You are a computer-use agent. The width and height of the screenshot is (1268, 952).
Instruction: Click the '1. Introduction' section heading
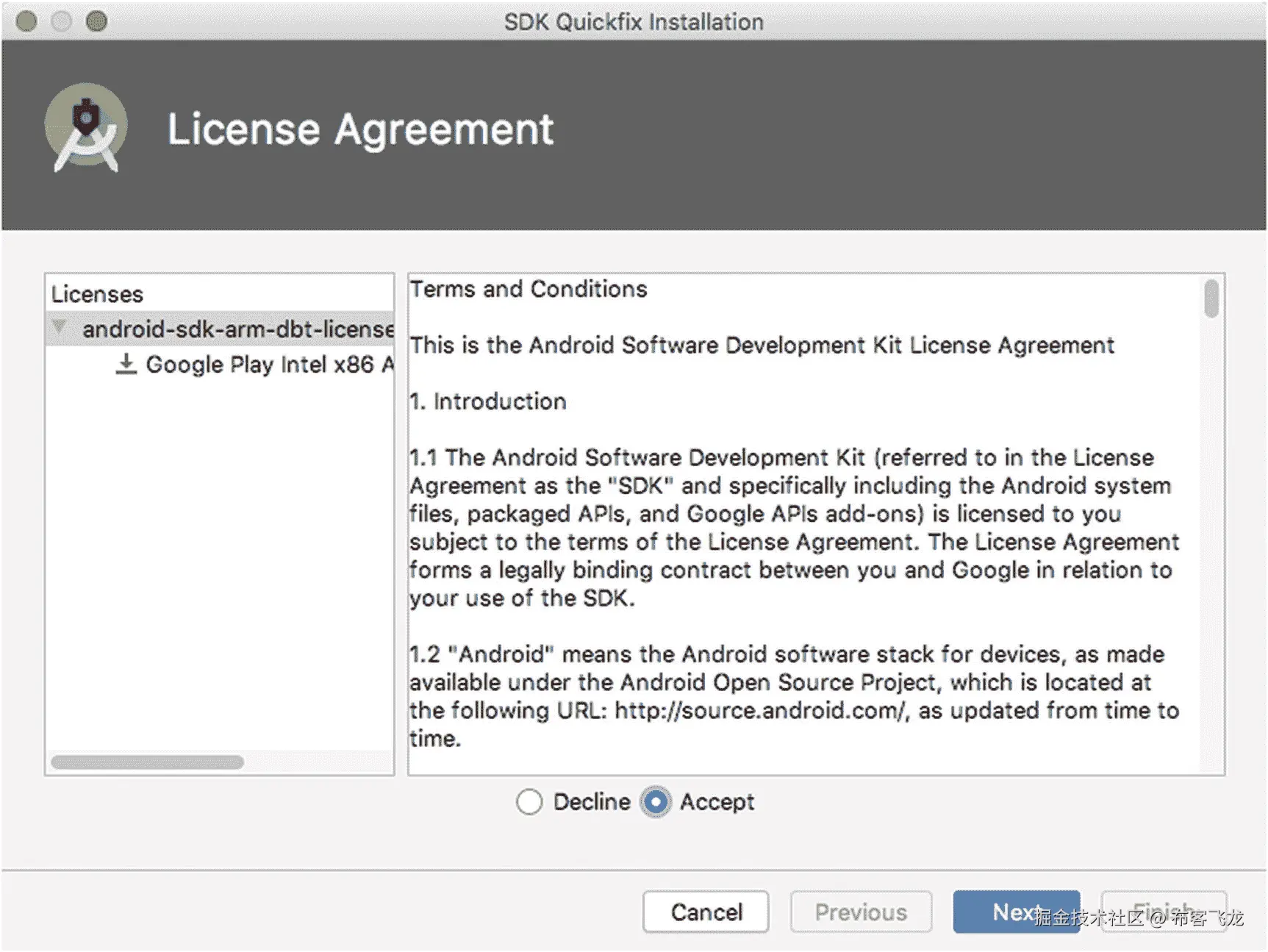pyautogui.click(x=488, y=401)
